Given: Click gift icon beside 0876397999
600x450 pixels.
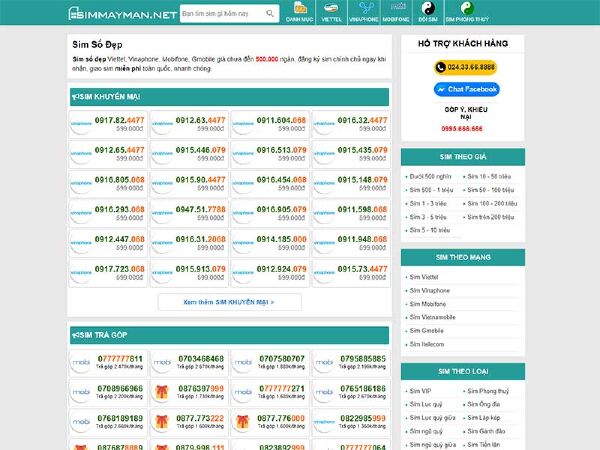Looking at the screenshot, I should coord(162,392).
